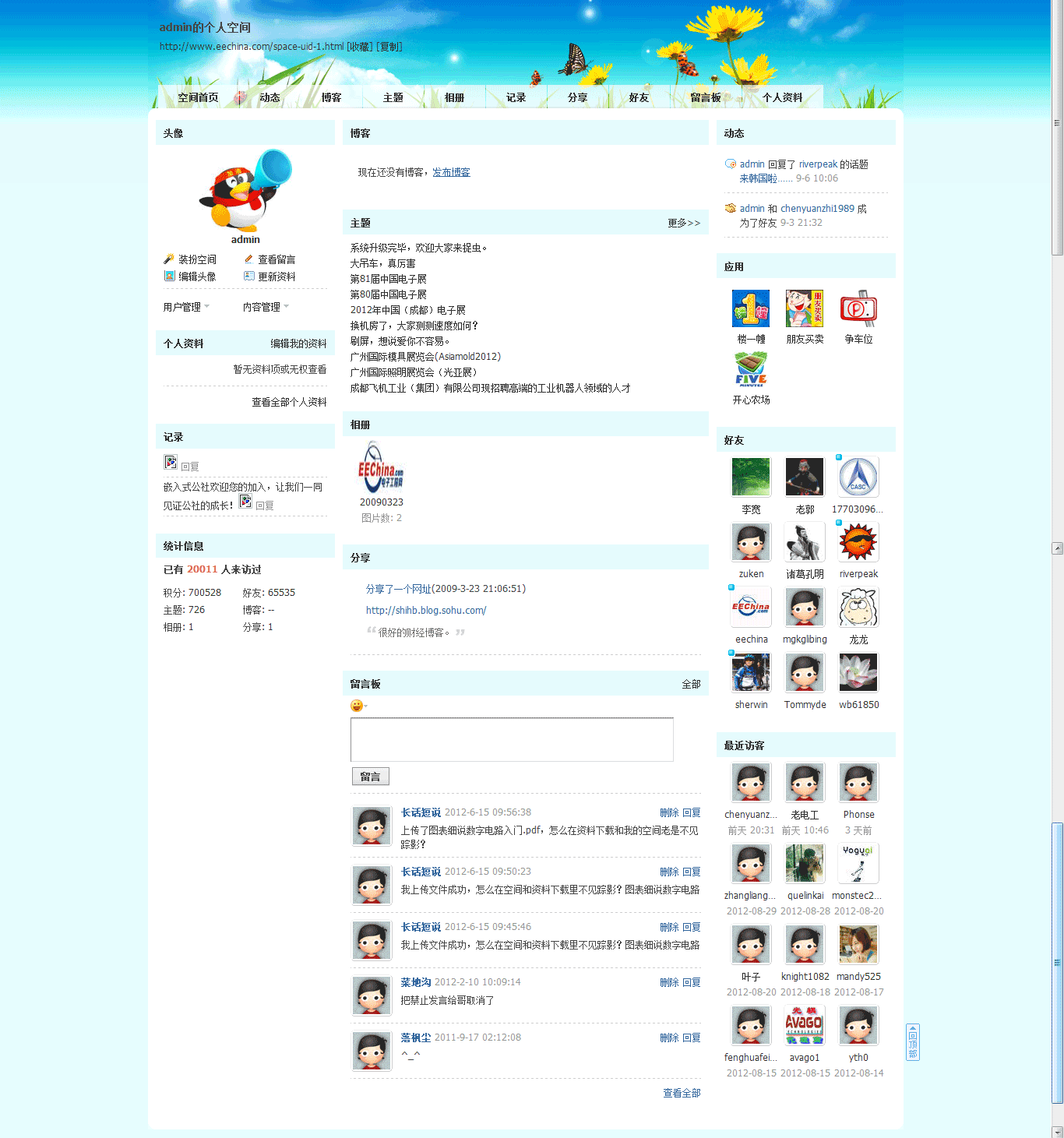Image resolution: width=1064 pixels, height=1138 pixels.
Task: Click the smiley emoticon picker icon
Action: pos(357,706)
